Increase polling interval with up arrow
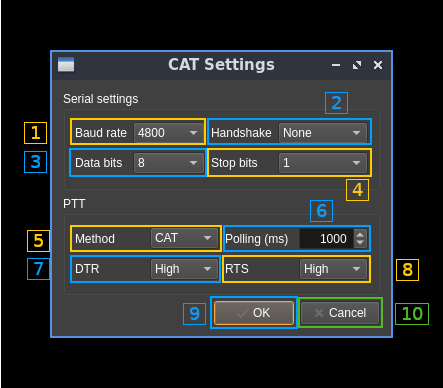443x388 pixels. point(360,234)
